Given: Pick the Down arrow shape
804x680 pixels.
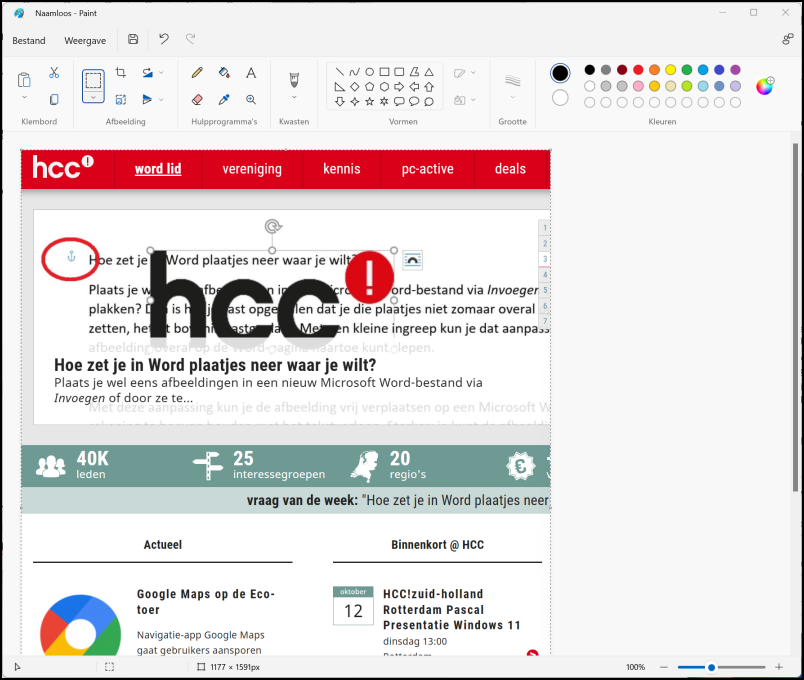Looking at the screenshot, I should 339,102.
